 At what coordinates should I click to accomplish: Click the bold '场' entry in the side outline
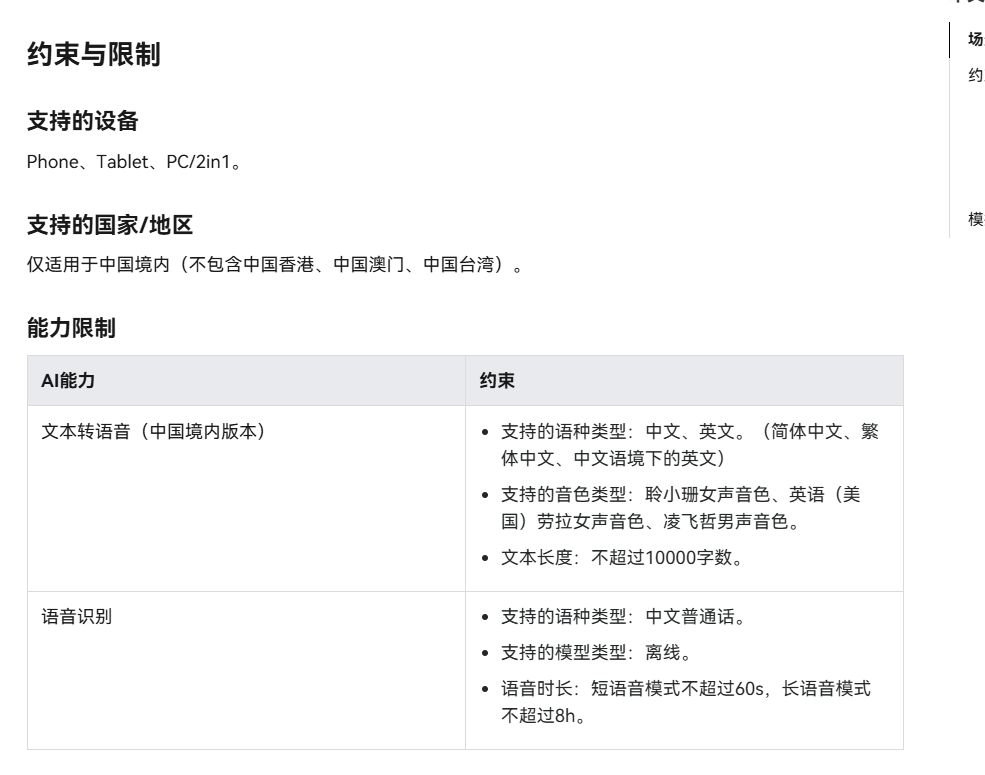[x=976, y=40]
